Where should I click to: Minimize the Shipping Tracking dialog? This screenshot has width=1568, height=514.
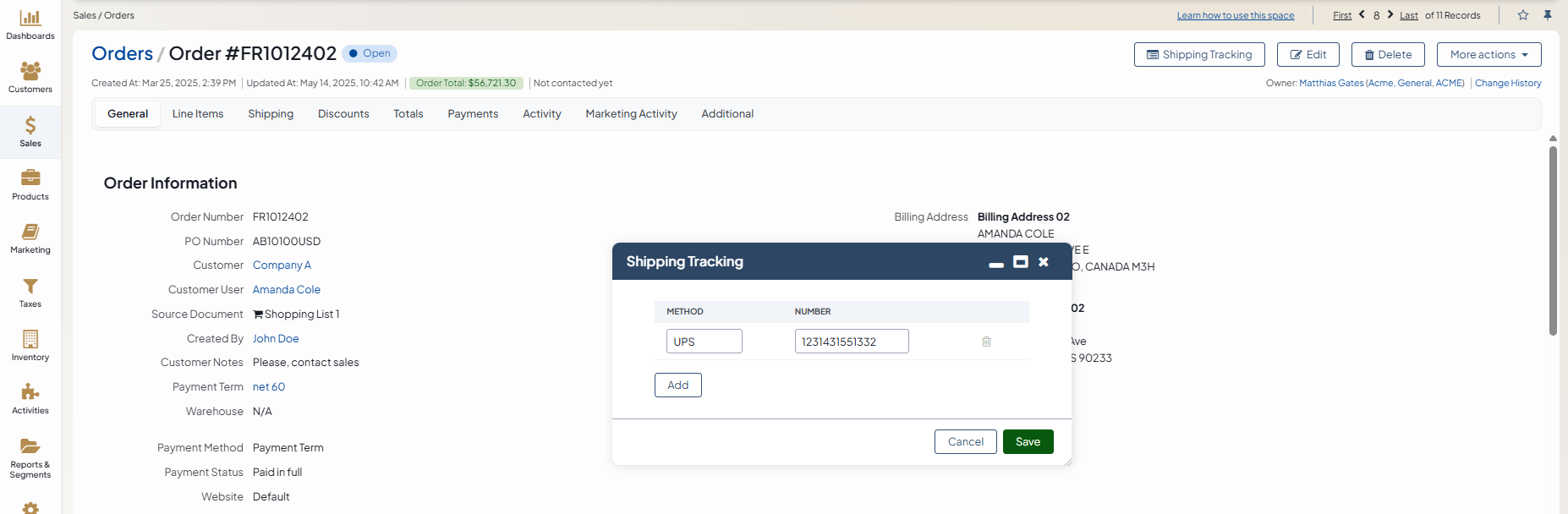pos(996,264)
